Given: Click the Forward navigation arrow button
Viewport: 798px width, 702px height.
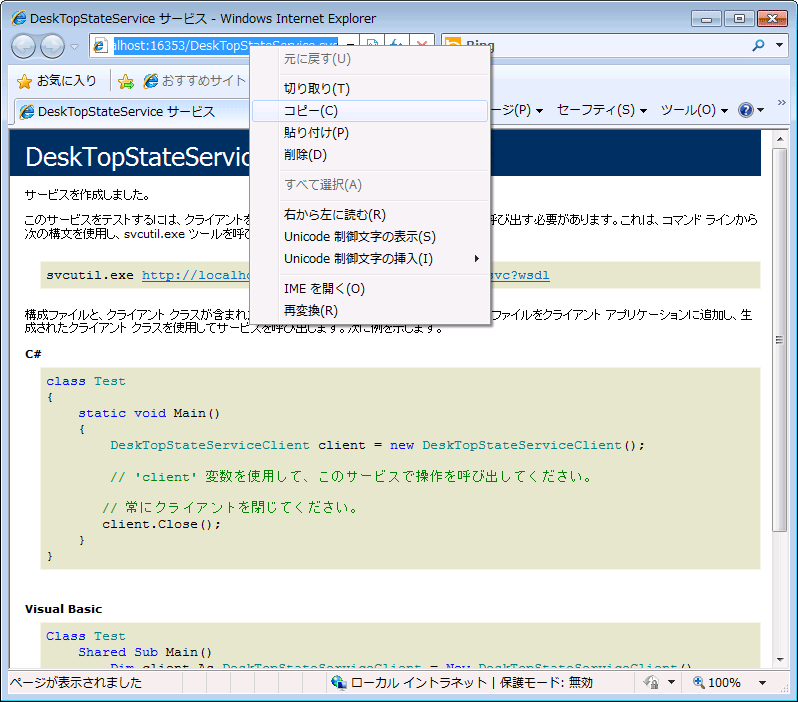Looking at the screenshot, I should 52,46.
